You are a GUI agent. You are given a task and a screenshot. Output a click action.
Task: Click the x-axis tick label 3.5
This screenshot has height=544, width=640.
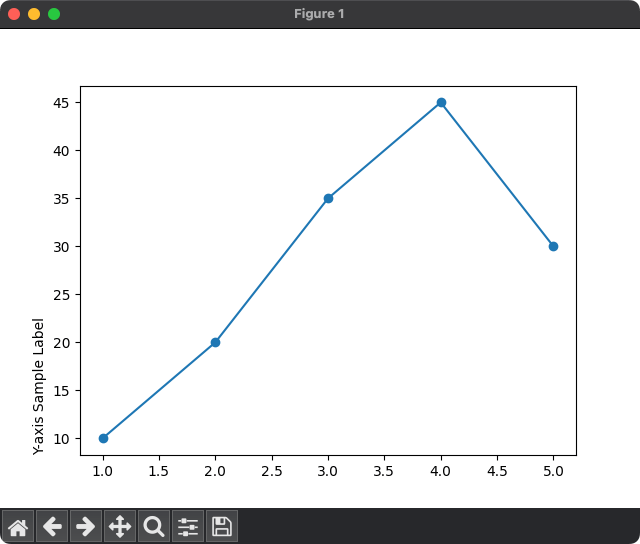tap(384, 471)
